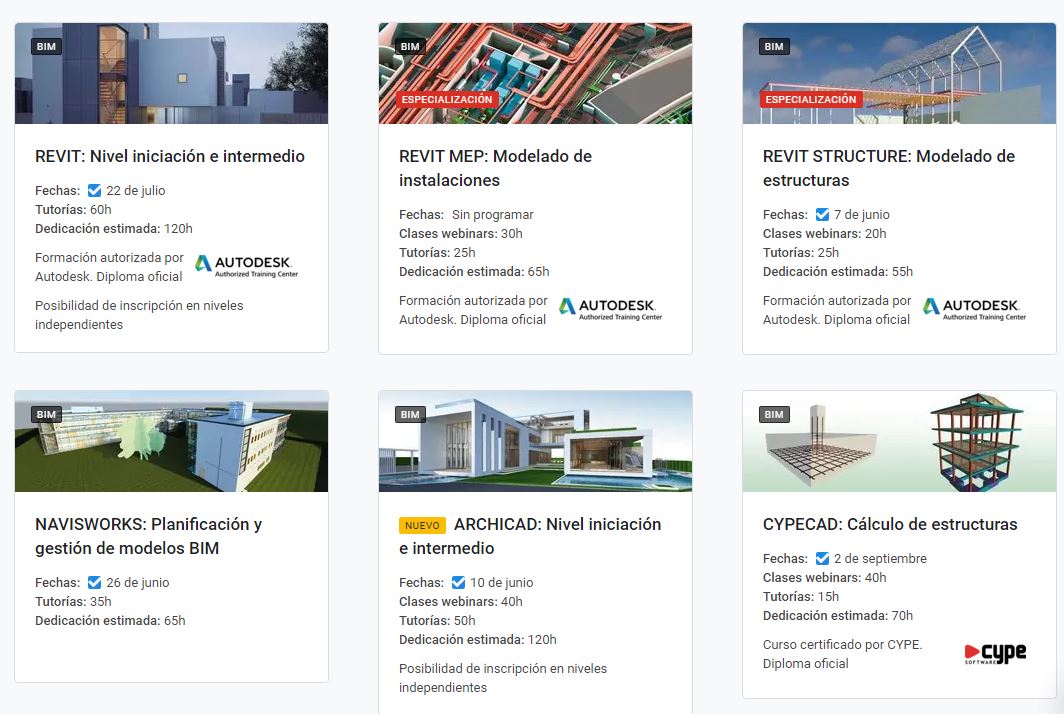
Task: Click the BIM tag on REVIT STRUCTURE card
Action: tap(774, 46)
